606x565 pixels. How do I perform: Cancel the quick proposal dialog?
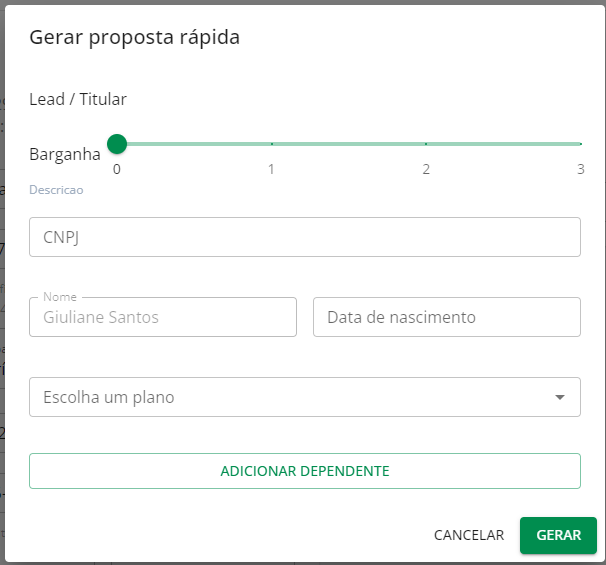(468, 535)
